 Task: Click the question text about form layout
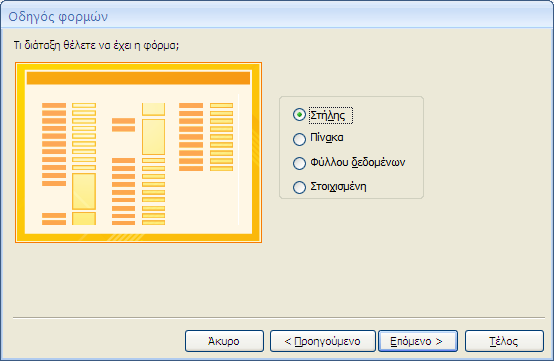[x=96, y=46]
